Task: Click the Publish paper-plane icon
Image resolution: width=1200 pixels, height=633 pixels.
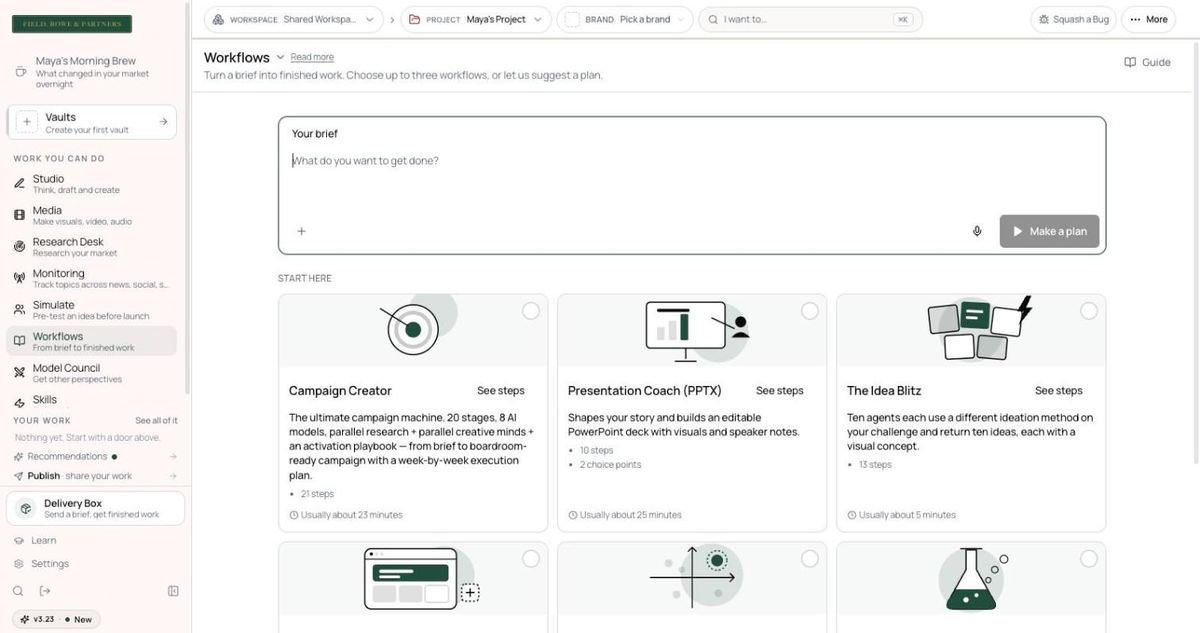Action: (x=19, y=476)
